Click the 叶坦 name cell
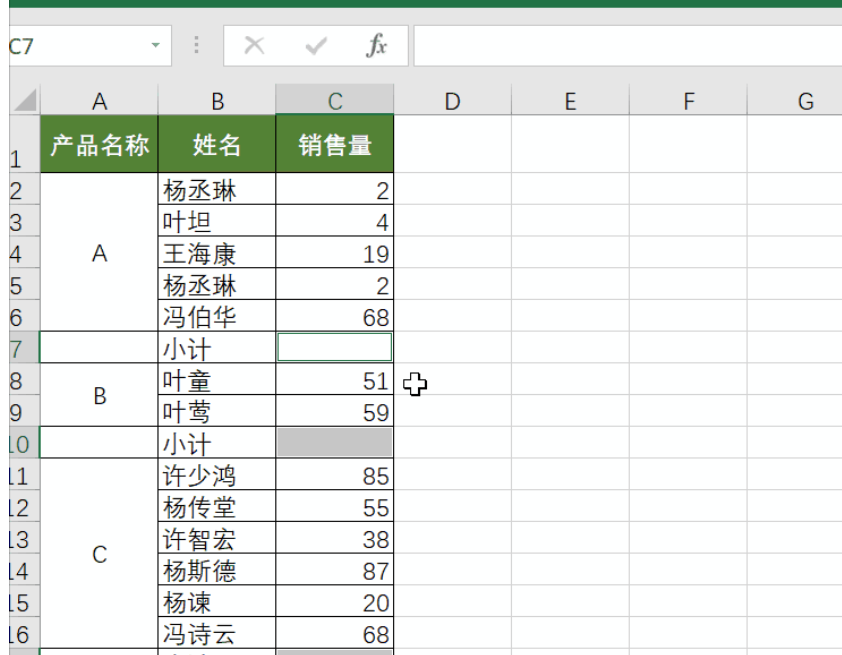This screenshot has height=655, width=842. [x=217, y=221]
